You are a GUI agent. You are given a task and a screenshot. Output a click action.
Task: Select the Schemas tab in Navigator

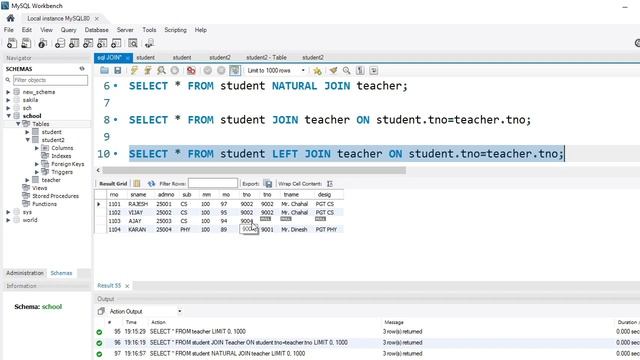click(x=61, y=273)
